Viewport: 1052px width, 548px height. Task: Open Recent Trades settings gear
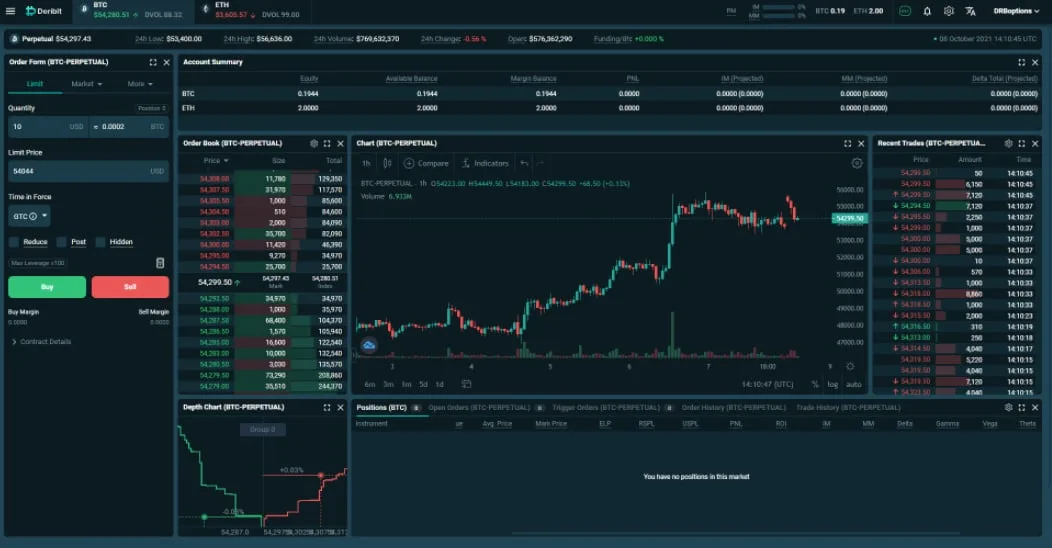1008,144
